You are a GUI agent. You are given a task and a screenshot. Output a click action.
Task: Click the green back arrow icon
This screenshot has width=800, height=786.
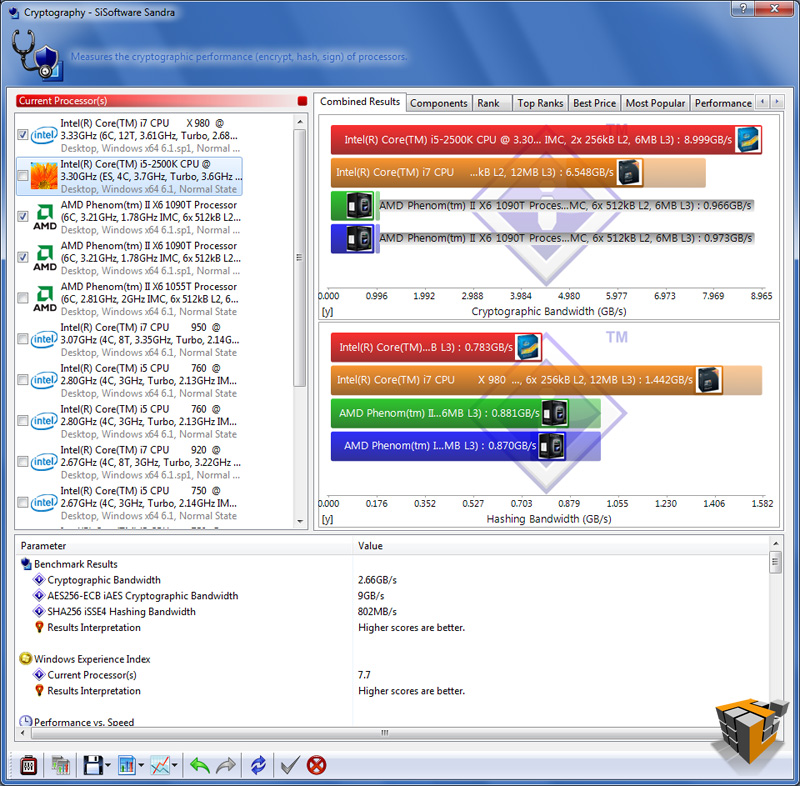(199, 765)
